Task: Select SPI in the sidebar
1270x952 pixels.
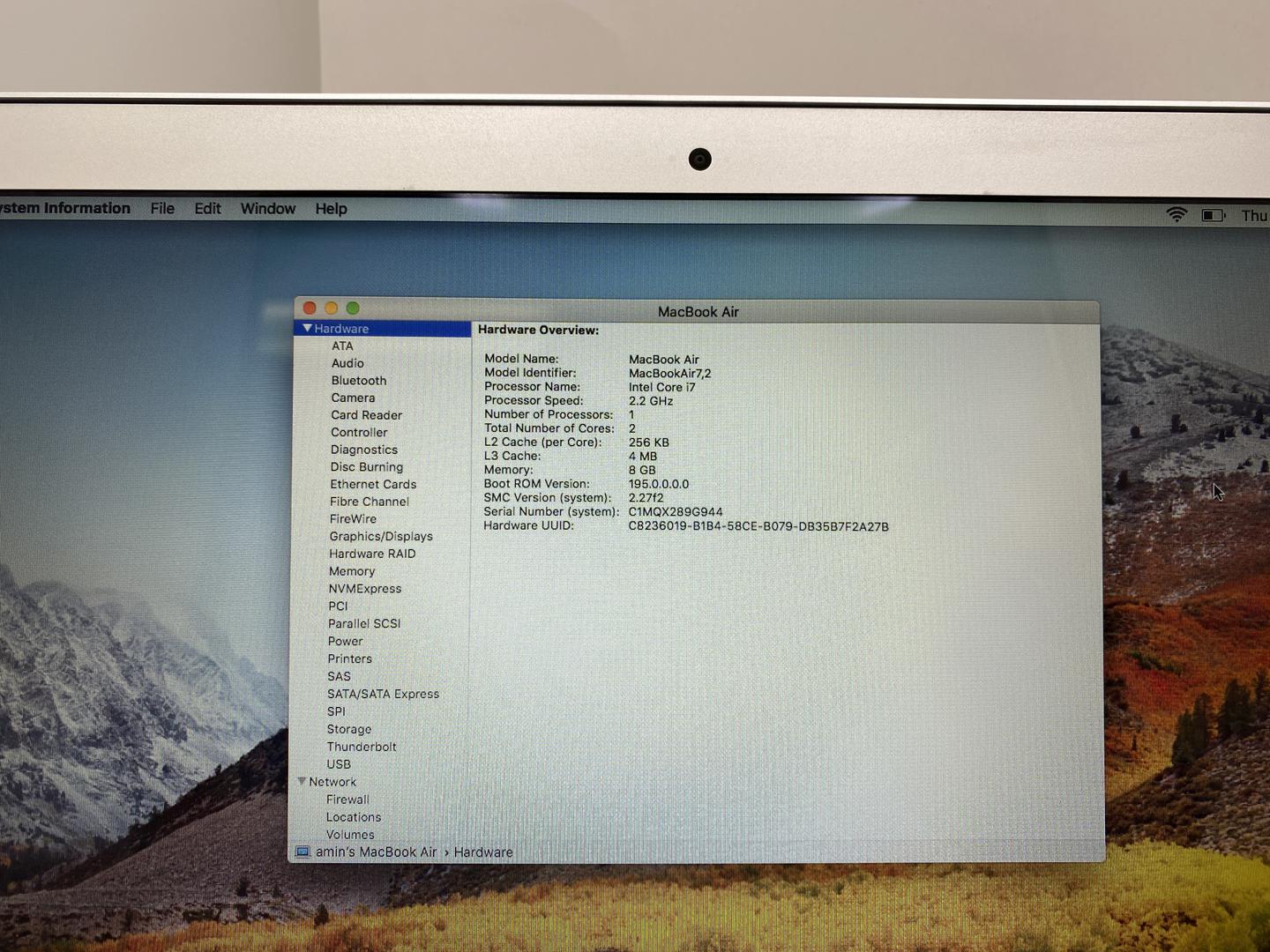Action: tap(336, 711)
